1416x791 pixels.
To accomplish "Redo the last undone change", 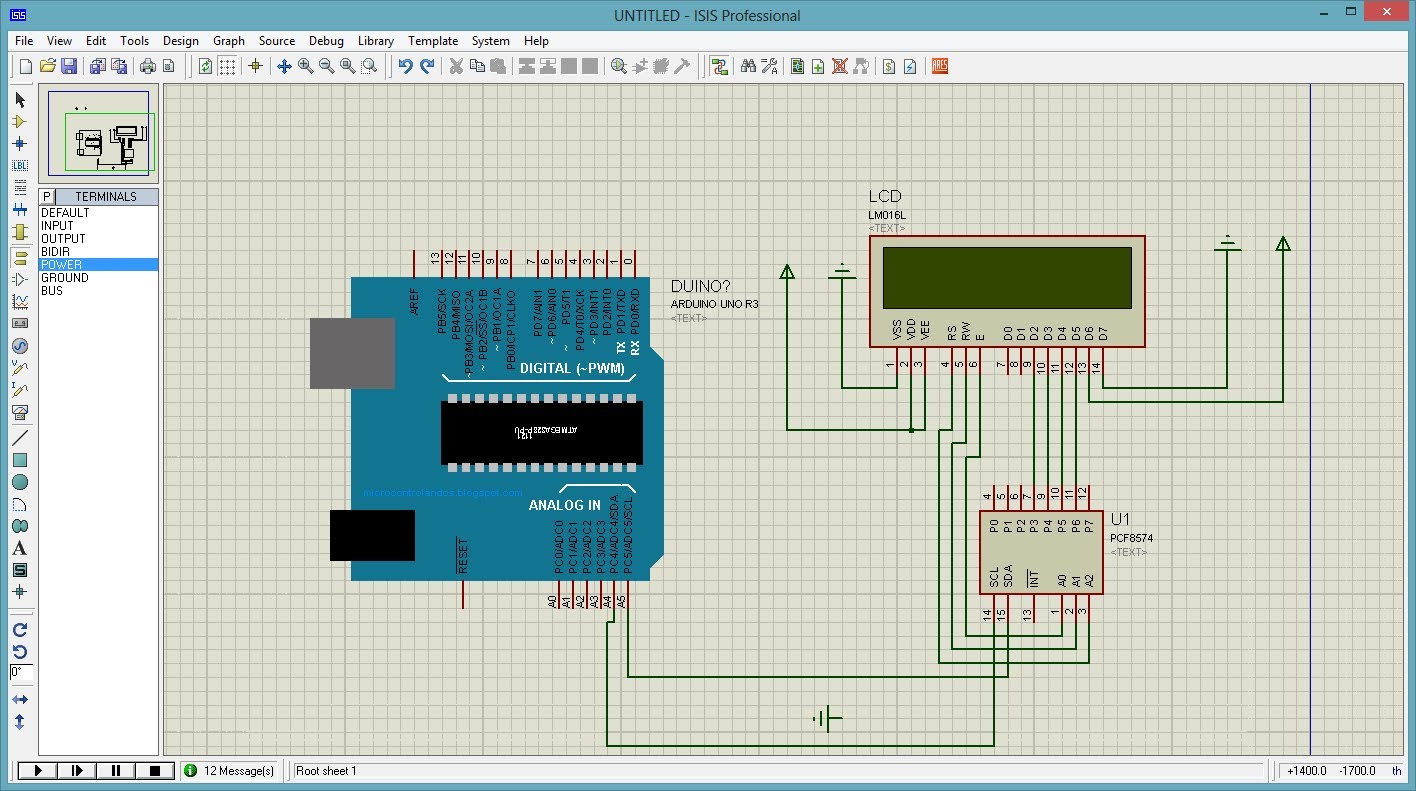I will tap(427, 66).
